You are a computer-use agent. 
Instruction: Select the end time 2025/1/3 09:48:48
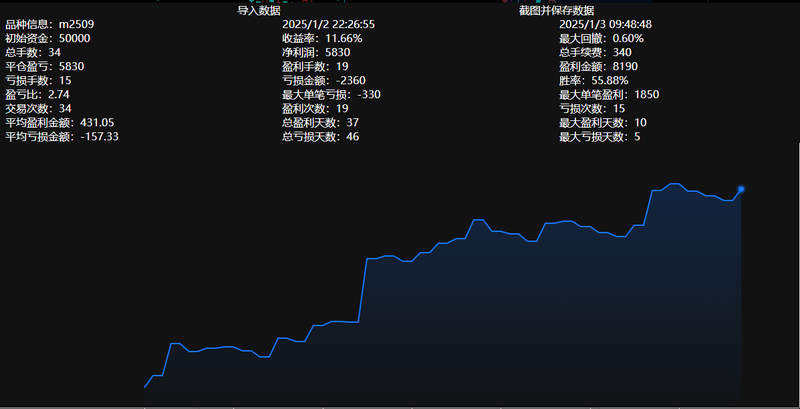[x=606, y=24]
